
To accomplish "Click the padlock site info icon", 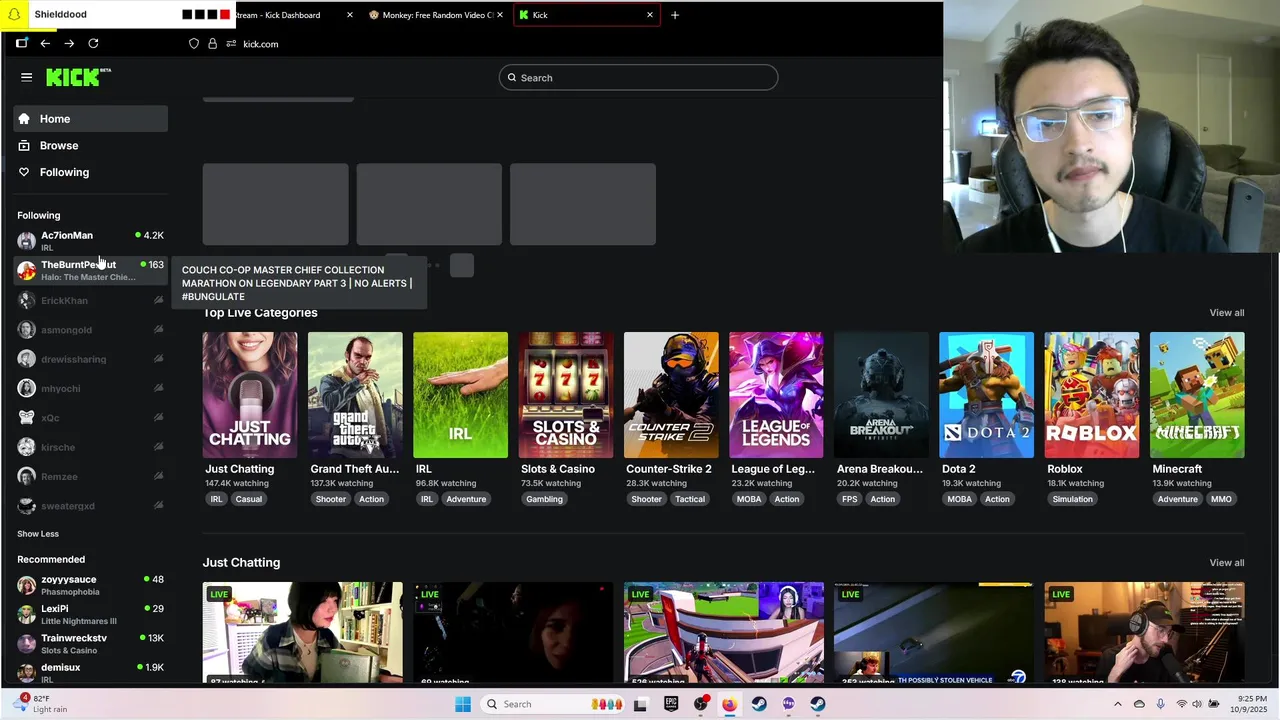I will [212, 43].
